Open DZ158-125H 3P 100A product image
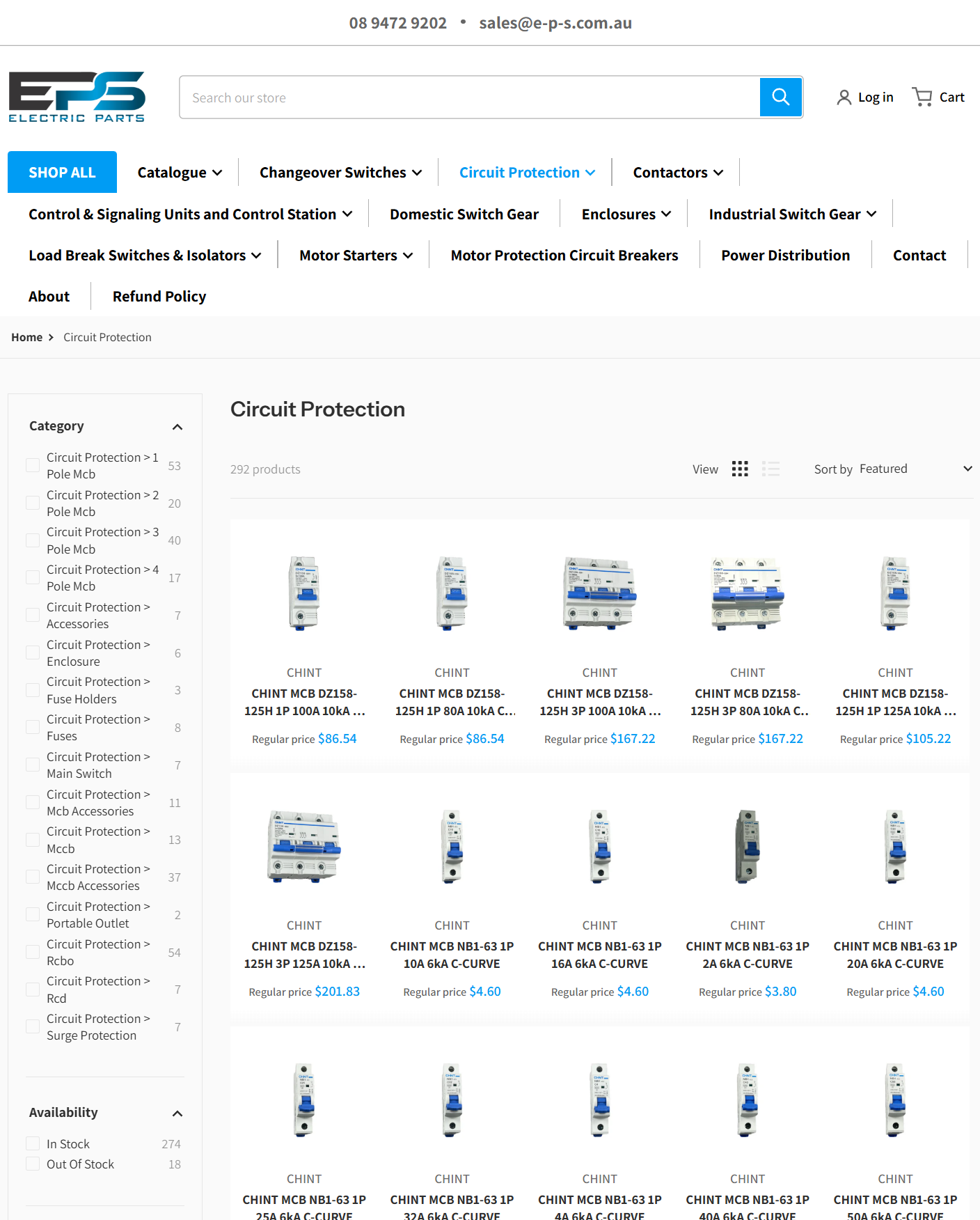The width and height of the screenshot is (980, 1220). pyautogui.click(x=600, y=593)
